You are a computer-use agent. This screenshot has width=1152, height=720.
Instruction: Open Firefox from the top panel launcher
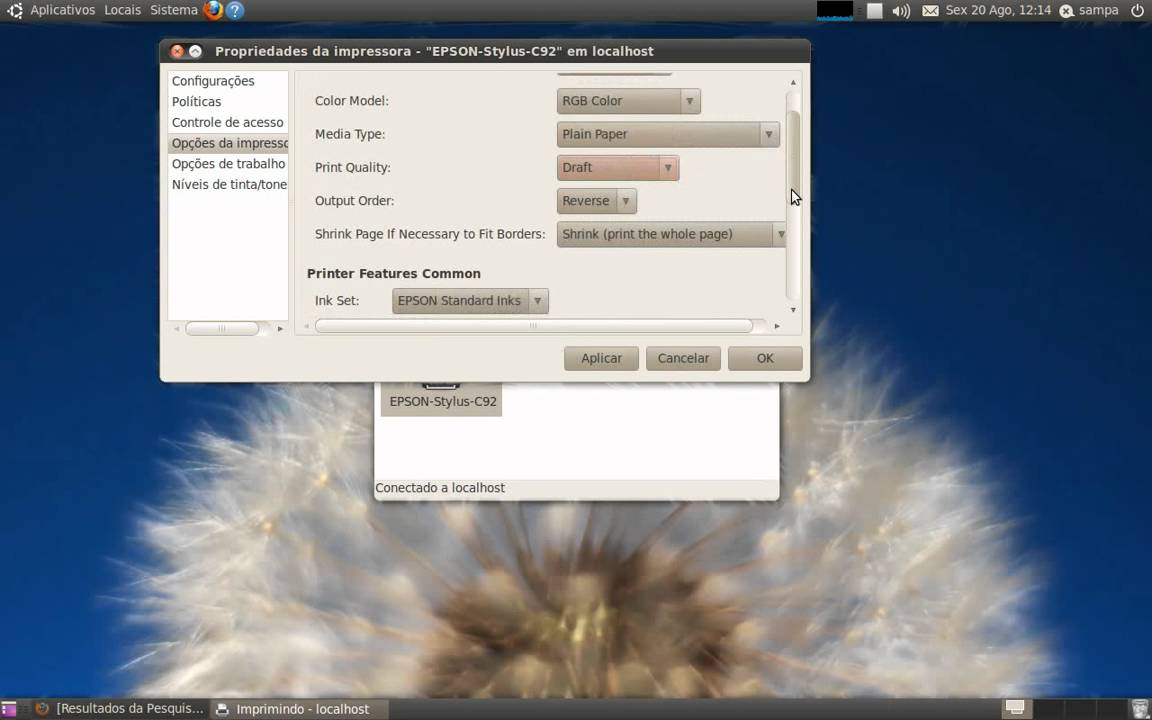213,10
